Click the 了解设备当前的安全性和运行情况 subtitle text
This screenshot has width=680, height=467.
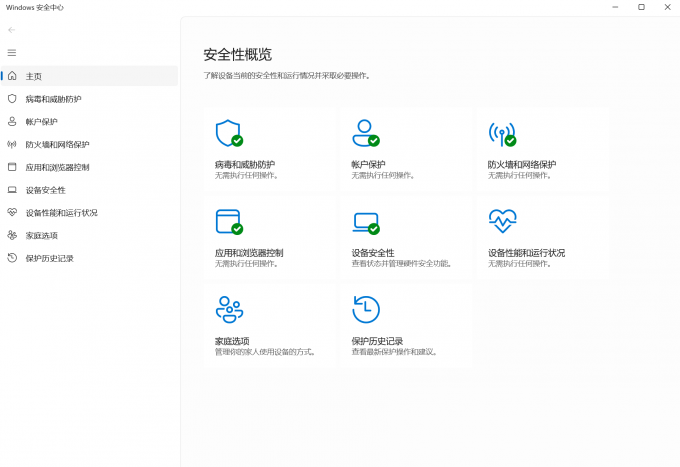(287, 76)
